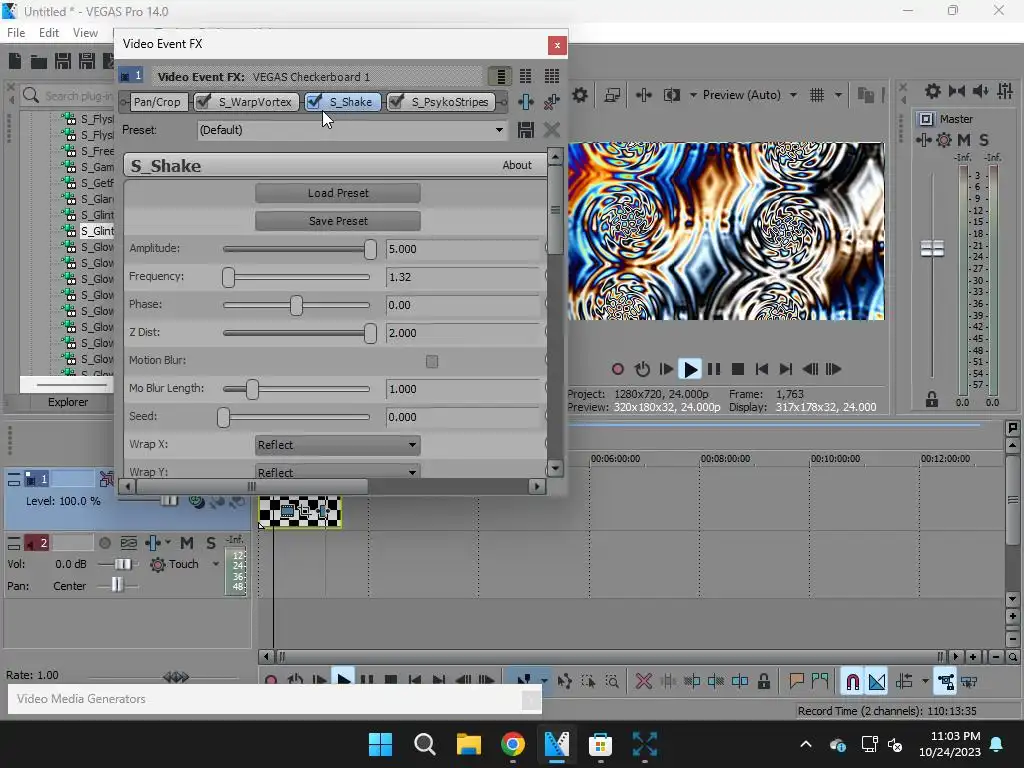Start playback in preview transport

(690, 369)
